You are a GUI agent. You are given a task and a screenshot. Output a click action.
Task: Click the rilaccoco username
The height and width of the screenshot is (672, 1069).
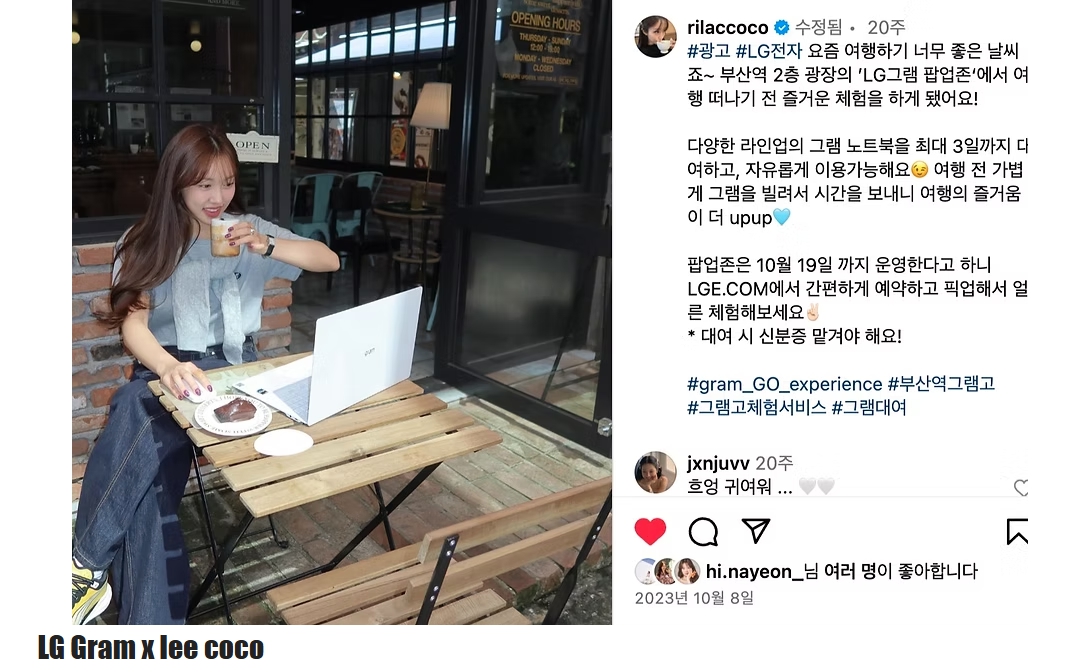coord(728,27)
